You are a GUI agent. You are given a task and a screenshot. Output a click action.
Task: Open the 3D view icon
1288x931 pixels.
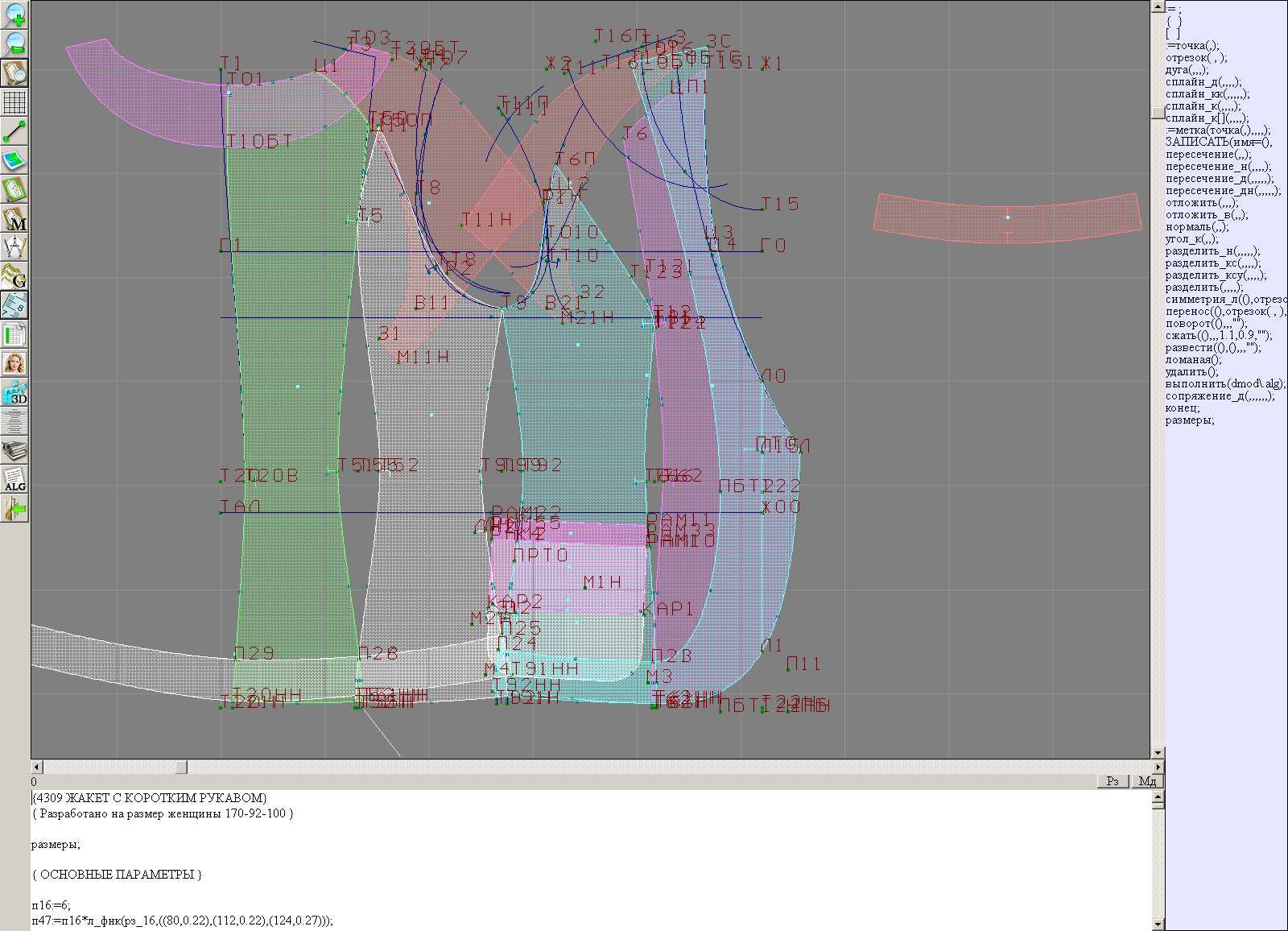click(14, 393)
